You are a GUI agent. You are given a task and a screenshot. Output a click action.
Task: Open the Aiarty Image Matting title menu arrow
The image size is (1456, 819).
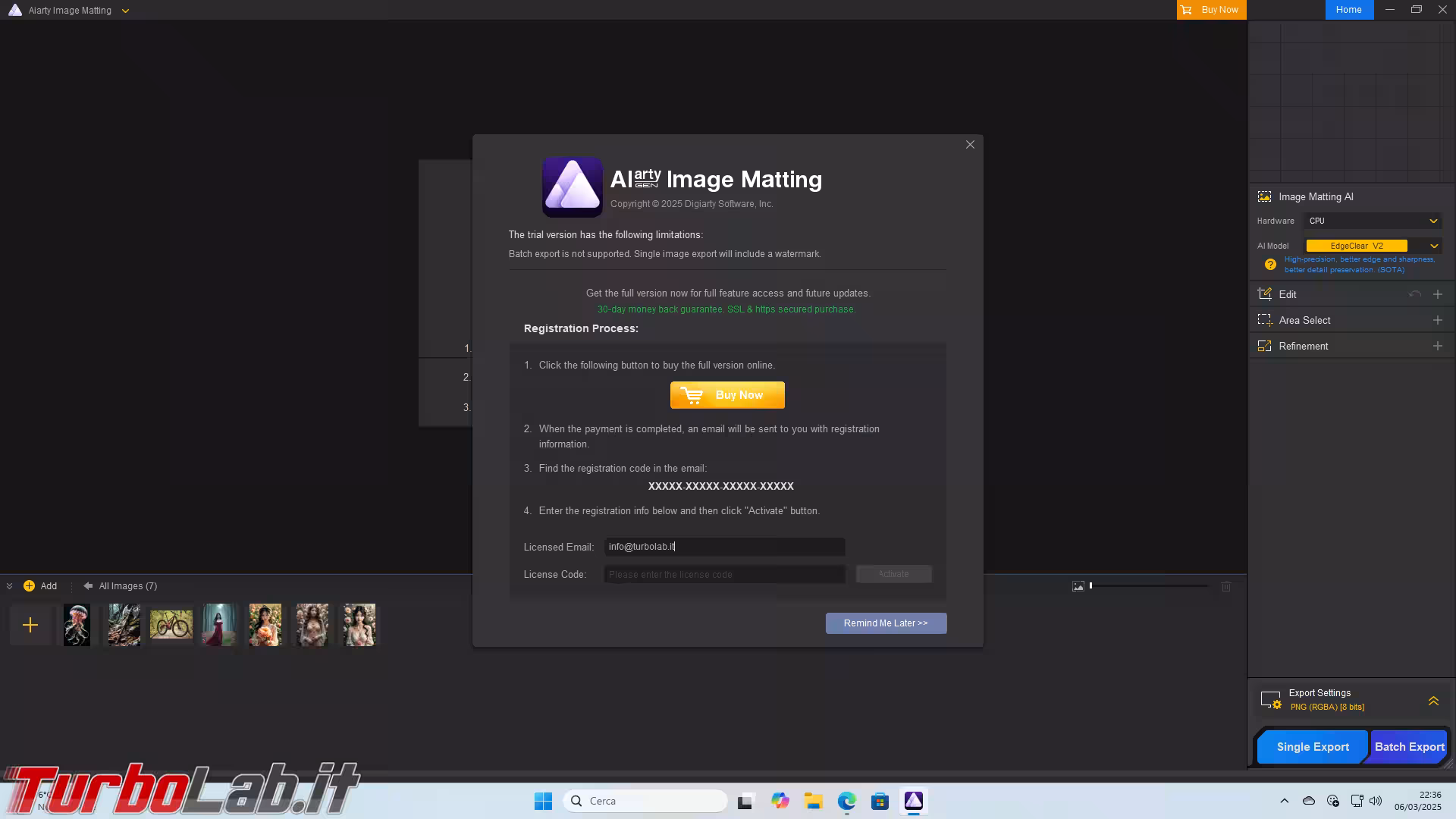coord(125,11)
